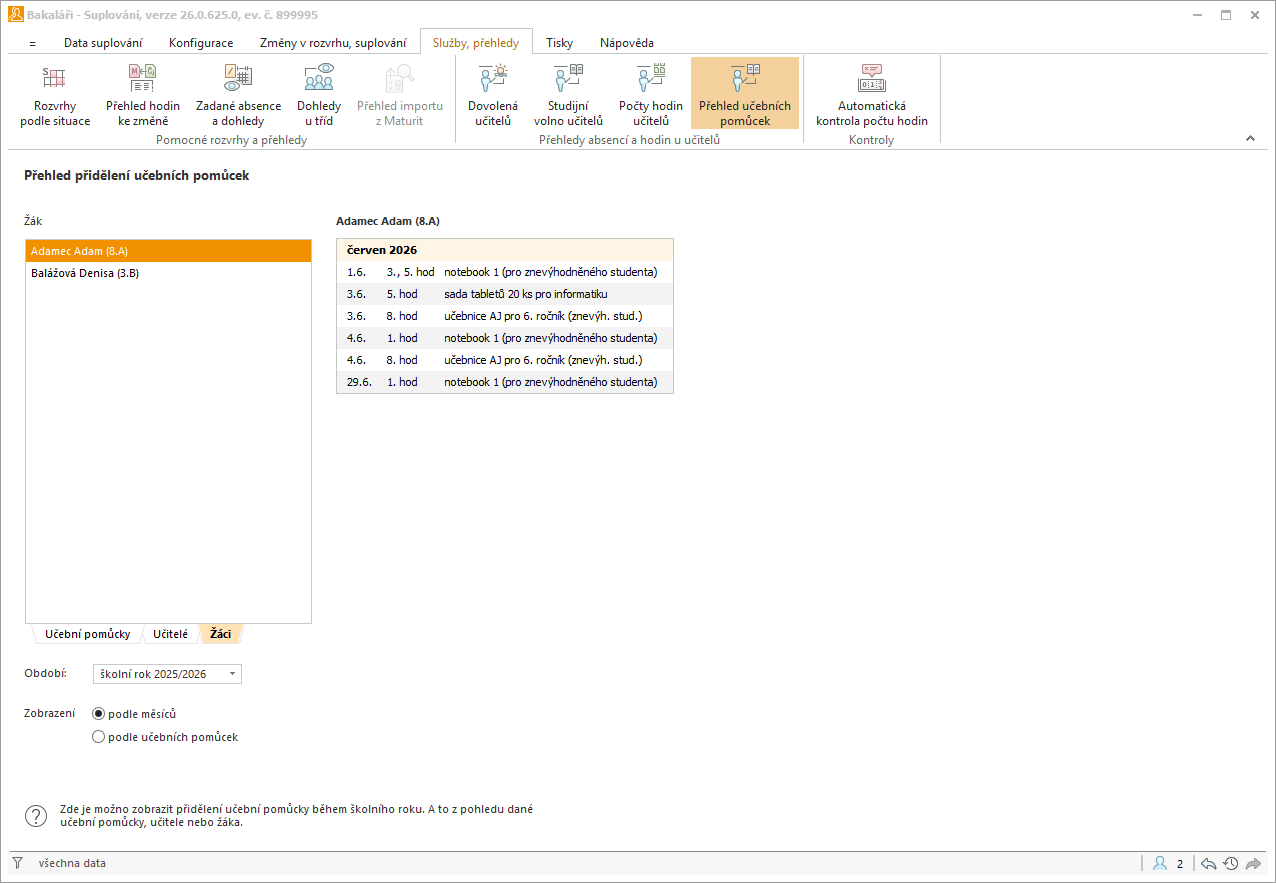Select student Adamec Adam (8.A)
Screen dimensions: 1276x883
(168, 251)
